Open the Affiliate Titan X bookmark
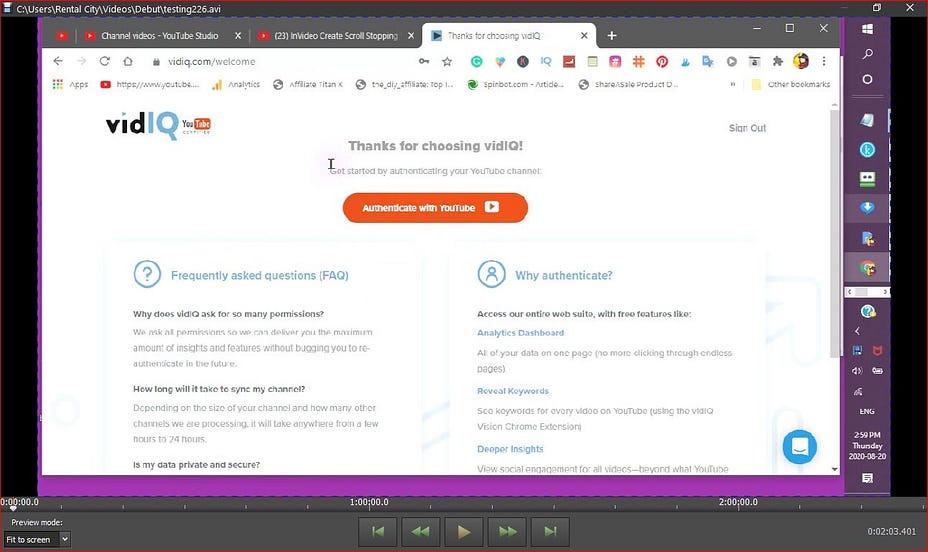Image resolution: width=928 pixels, height=552 pixels. click(x=308, y=85)
